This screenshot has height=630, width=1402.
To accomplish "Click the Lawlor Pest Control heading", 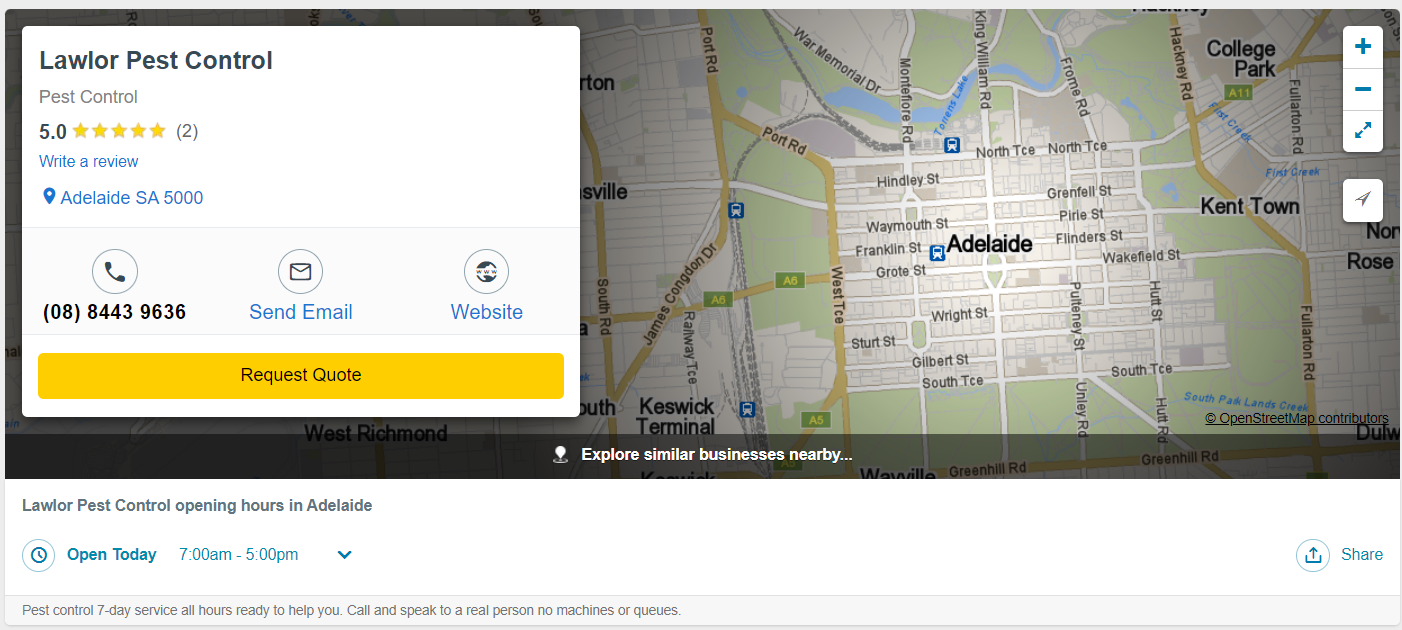I will click(x=156, y=60).
